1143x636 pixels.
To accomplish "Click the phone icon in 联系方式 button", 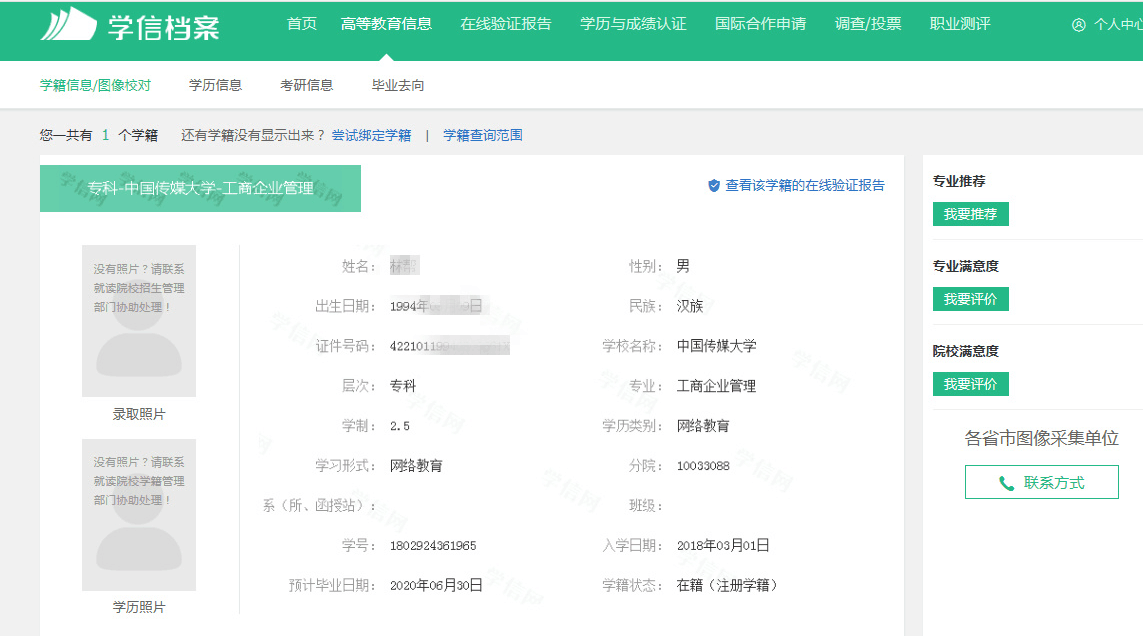I will point(1007,483).
